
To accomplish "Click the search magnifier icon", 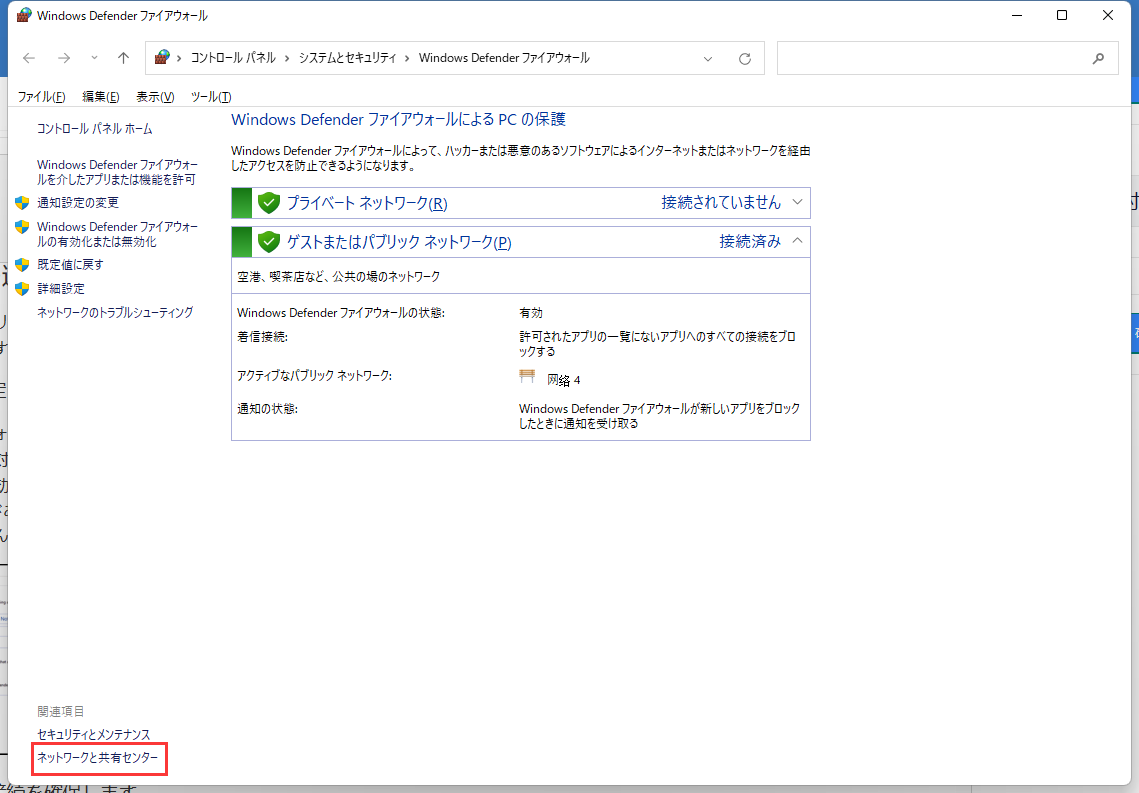I will tap(1099, 58).
